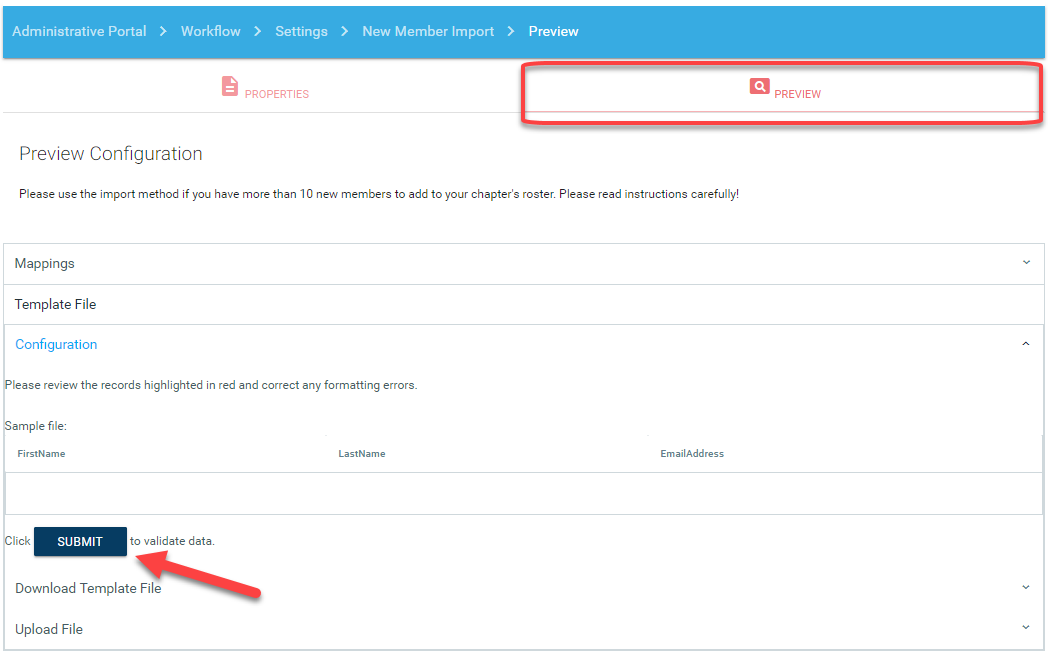This screenshot has height=657, width=1048.
Task: Open Administrative Portal in the breadcrumb
Action: pyautogui.click(x=79, y=31)
